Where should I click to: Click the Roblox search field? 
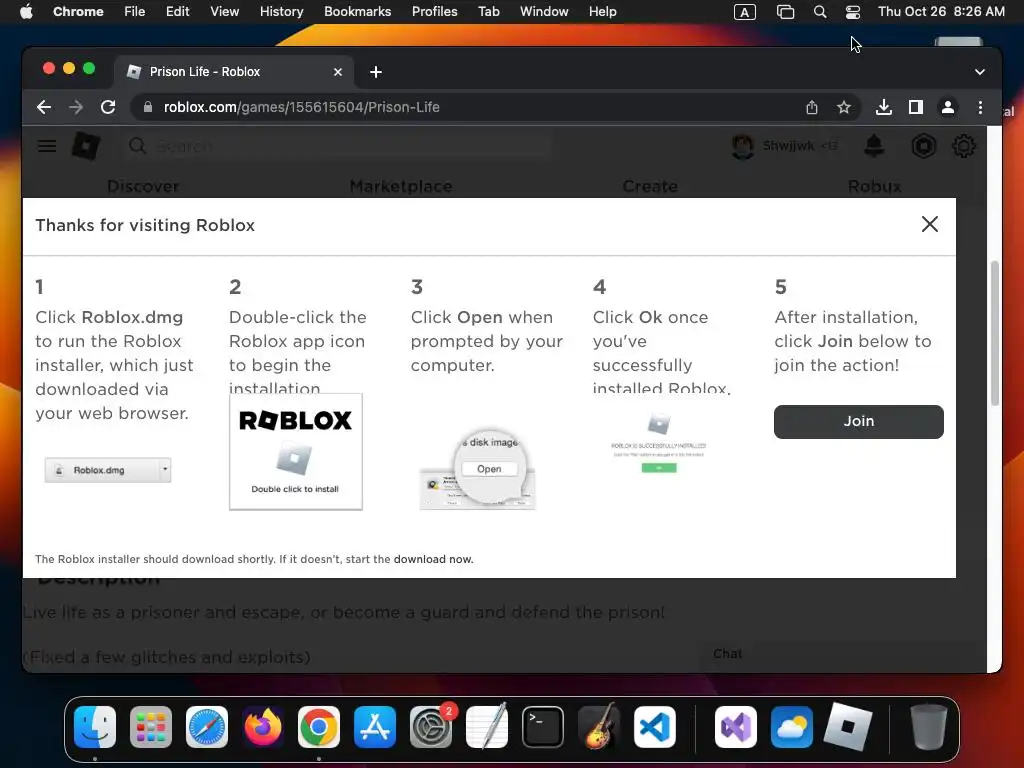click(x=340, y=146)
